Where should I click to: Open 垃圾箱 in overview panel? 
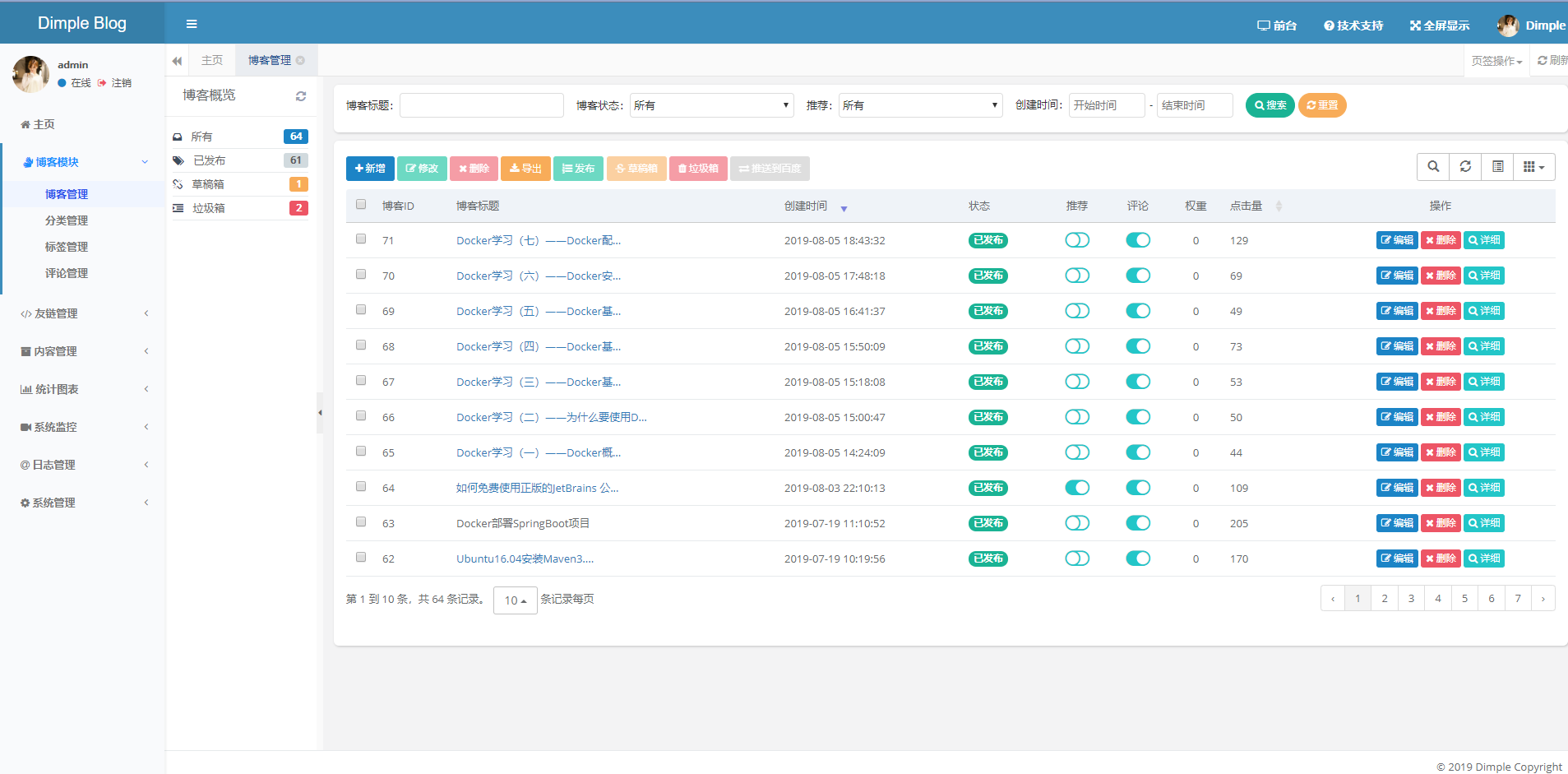tap(239, 208)
